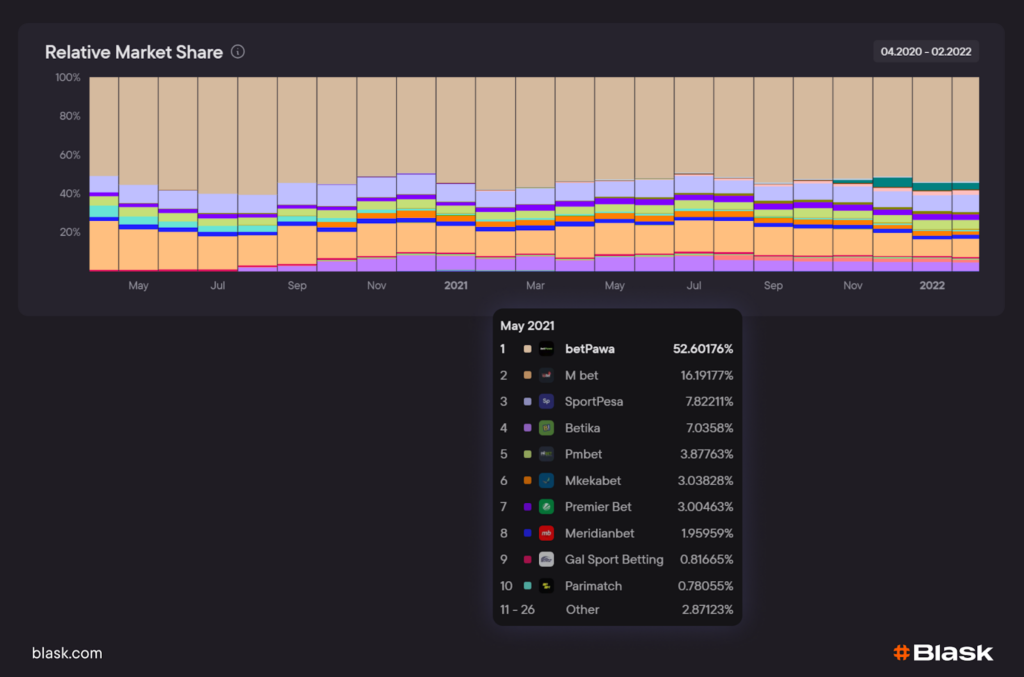1024x677 pixels.
Task: Click the blask.com link
Action: (67, 653)
